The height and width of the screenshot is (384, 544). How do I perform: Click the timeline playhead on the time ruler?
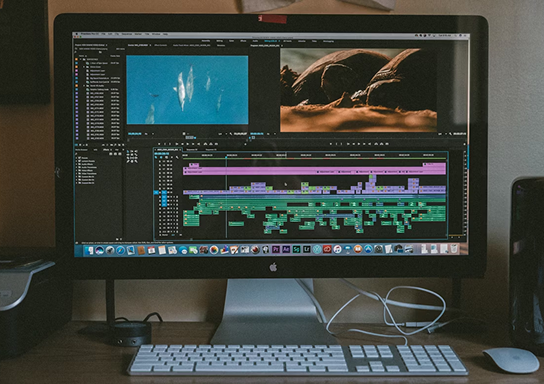pyautogui.click(x=226, y=158)
